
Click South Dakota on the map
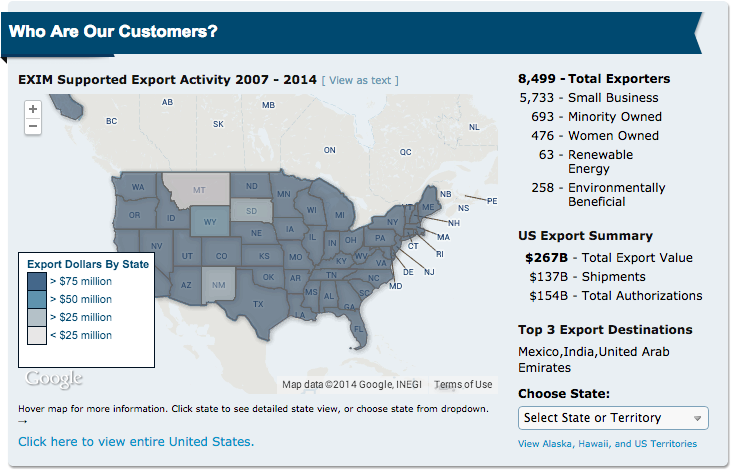pos(251,211)
